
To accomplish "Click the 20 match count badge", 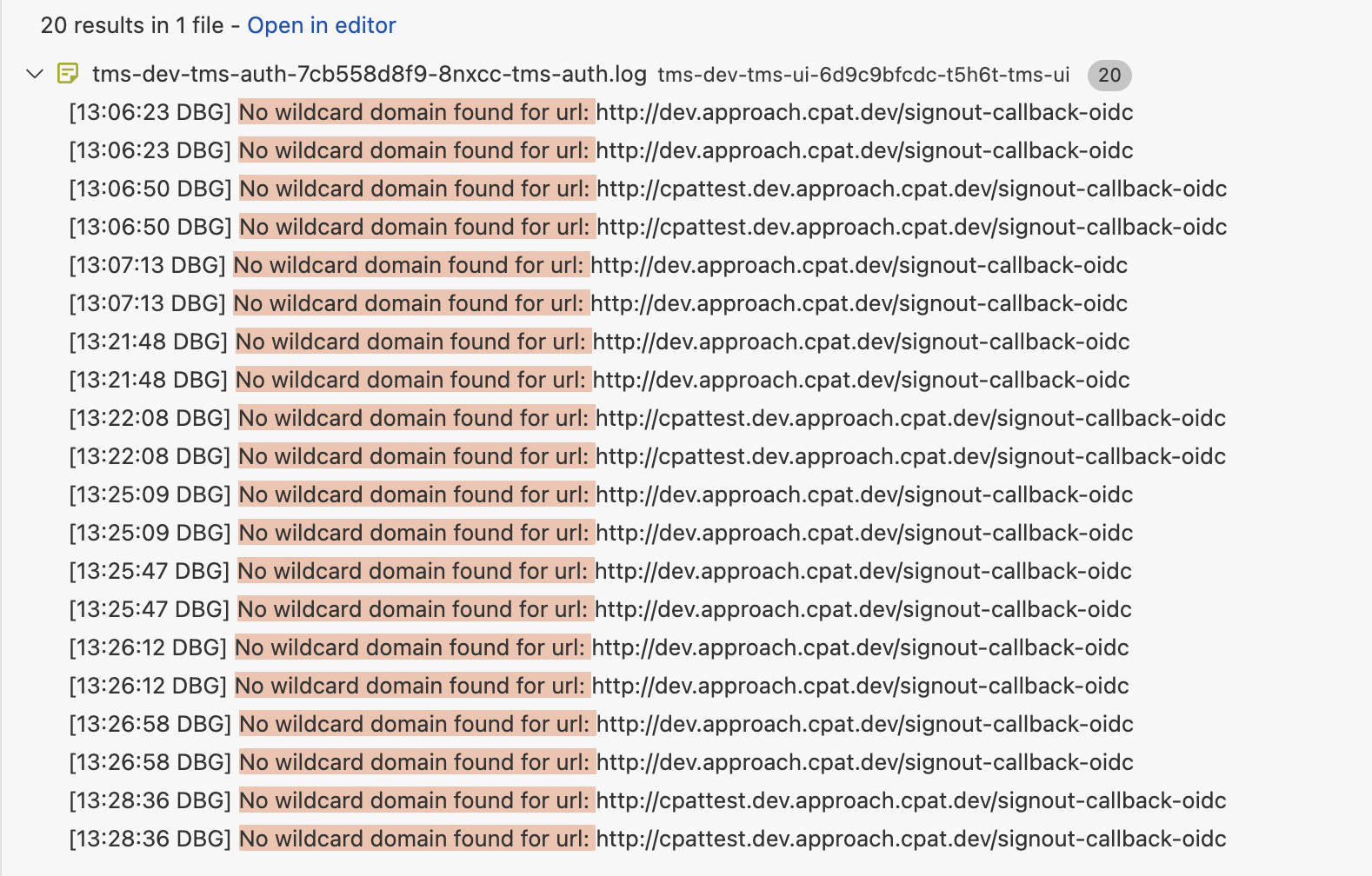I will tap(1109, 75).
